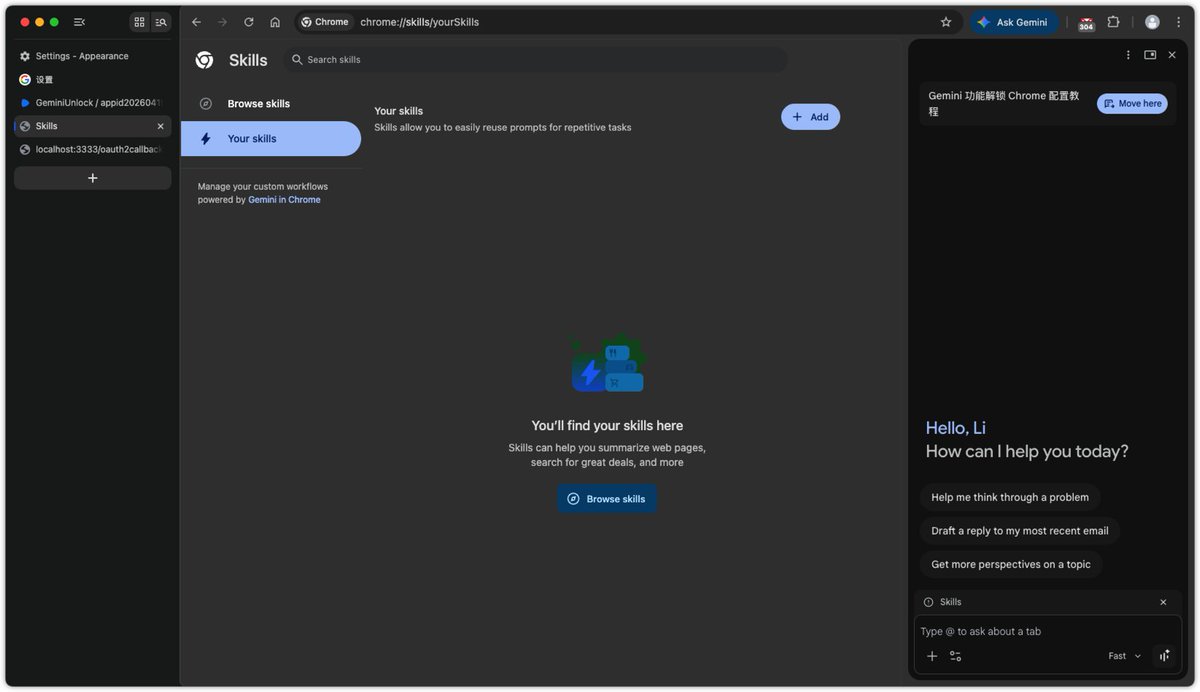Remove the Skills tab chip

(x=1163, y=602)
